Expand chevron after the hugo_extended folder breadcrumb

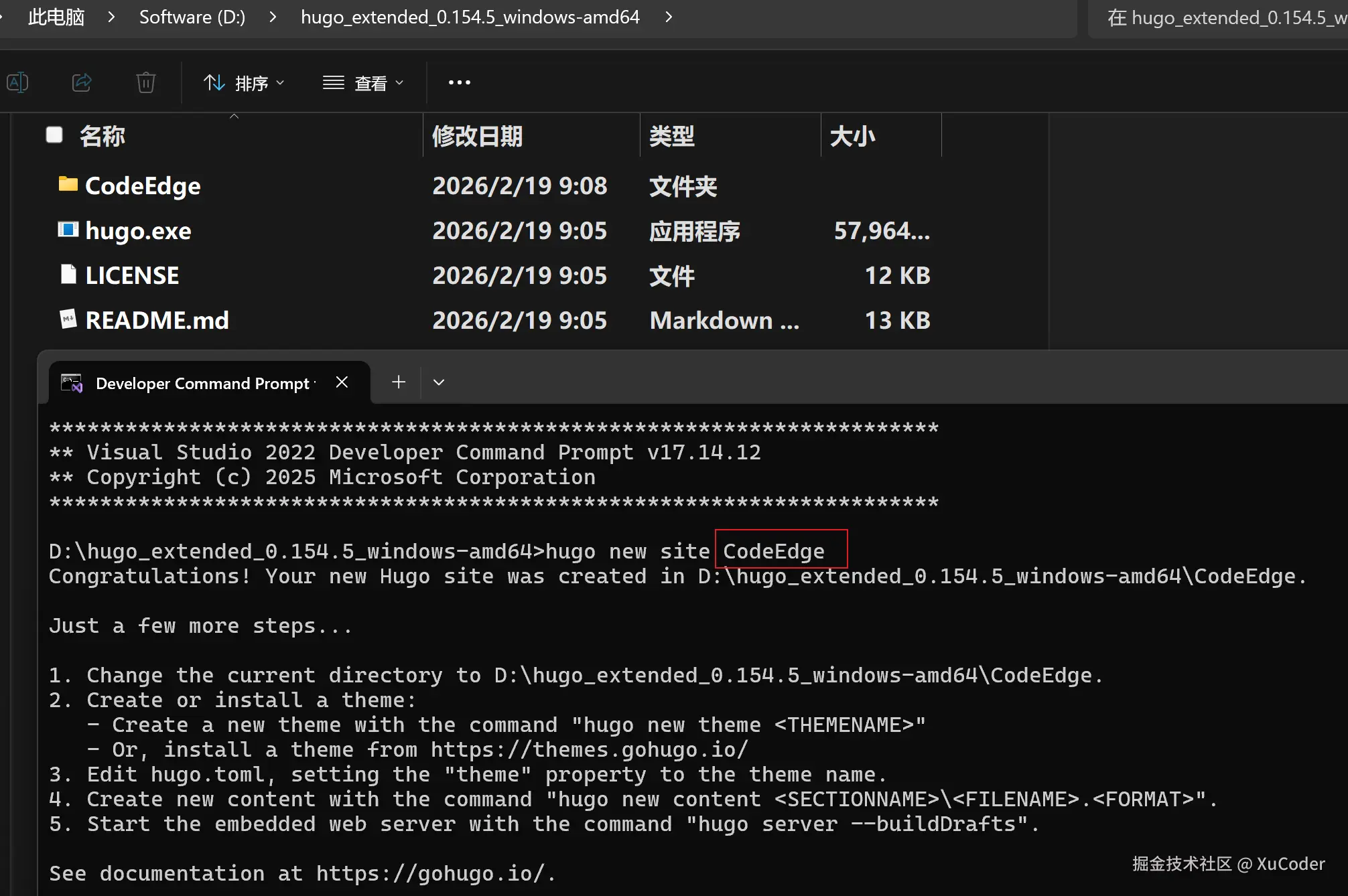(x=668, y=17)
